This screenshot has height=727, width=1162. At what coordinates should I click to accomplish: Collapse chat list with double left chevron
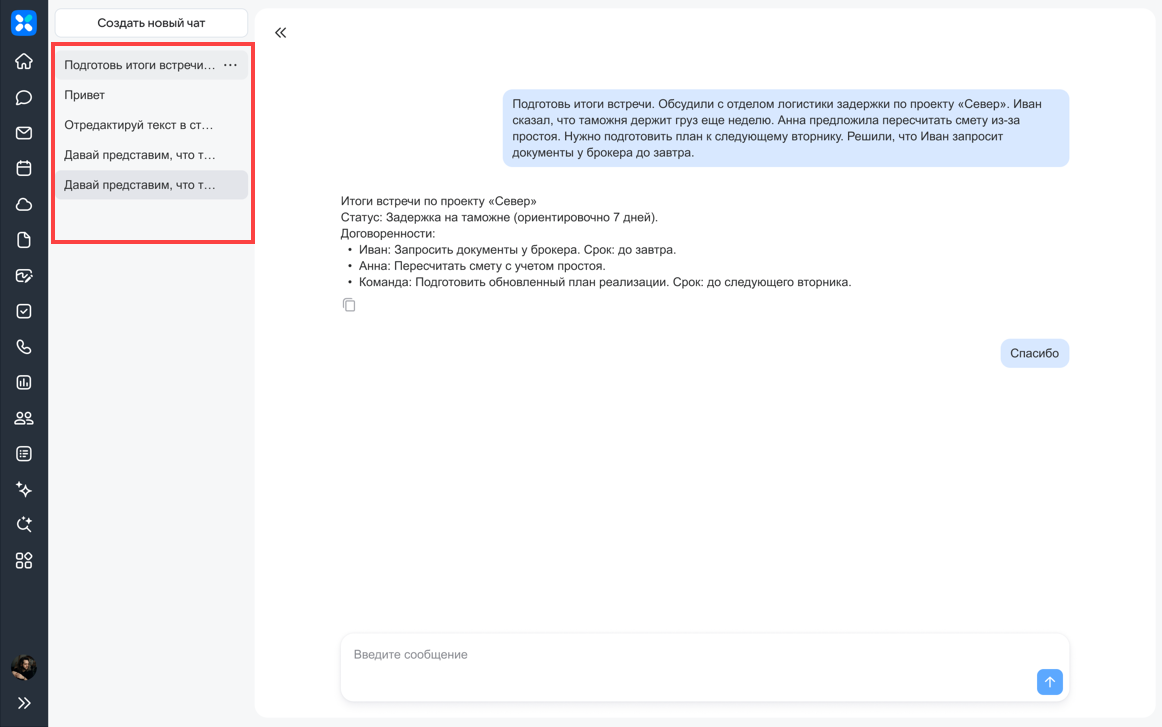click(280, 33)
